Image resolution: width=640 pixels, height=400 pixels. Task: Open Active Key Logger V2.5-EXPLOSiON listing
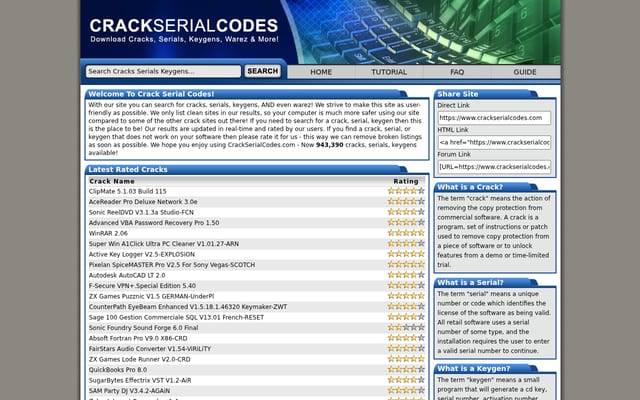click(142, 254)
